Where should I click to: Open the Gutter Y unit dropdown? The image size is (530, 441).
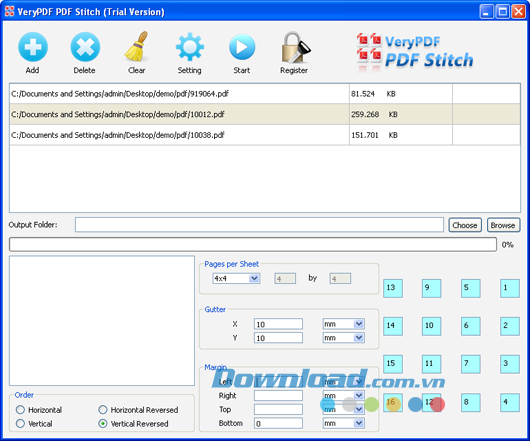tap(343, 338)
